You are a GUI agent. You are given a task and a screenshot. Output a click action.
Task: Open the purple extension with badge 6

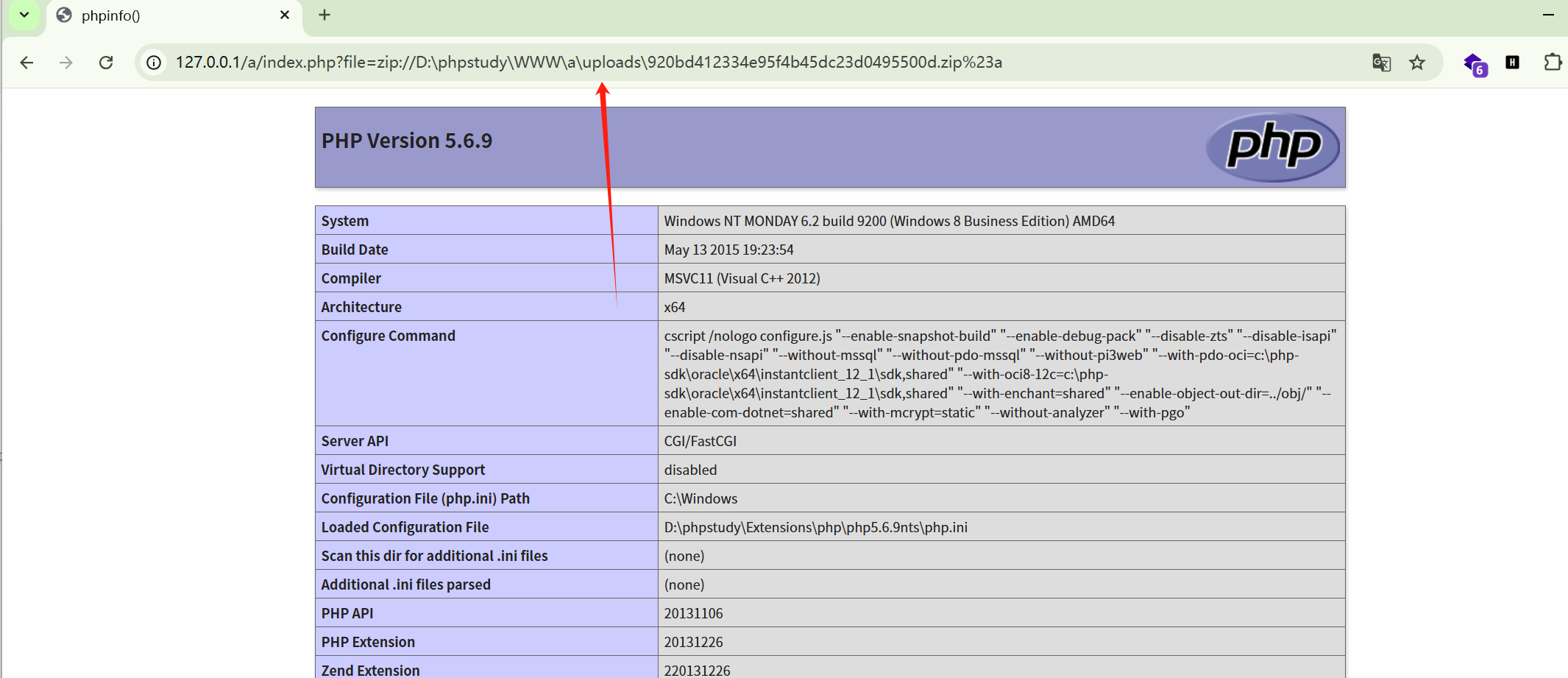pyautogui.click(x=1475, y=65)
